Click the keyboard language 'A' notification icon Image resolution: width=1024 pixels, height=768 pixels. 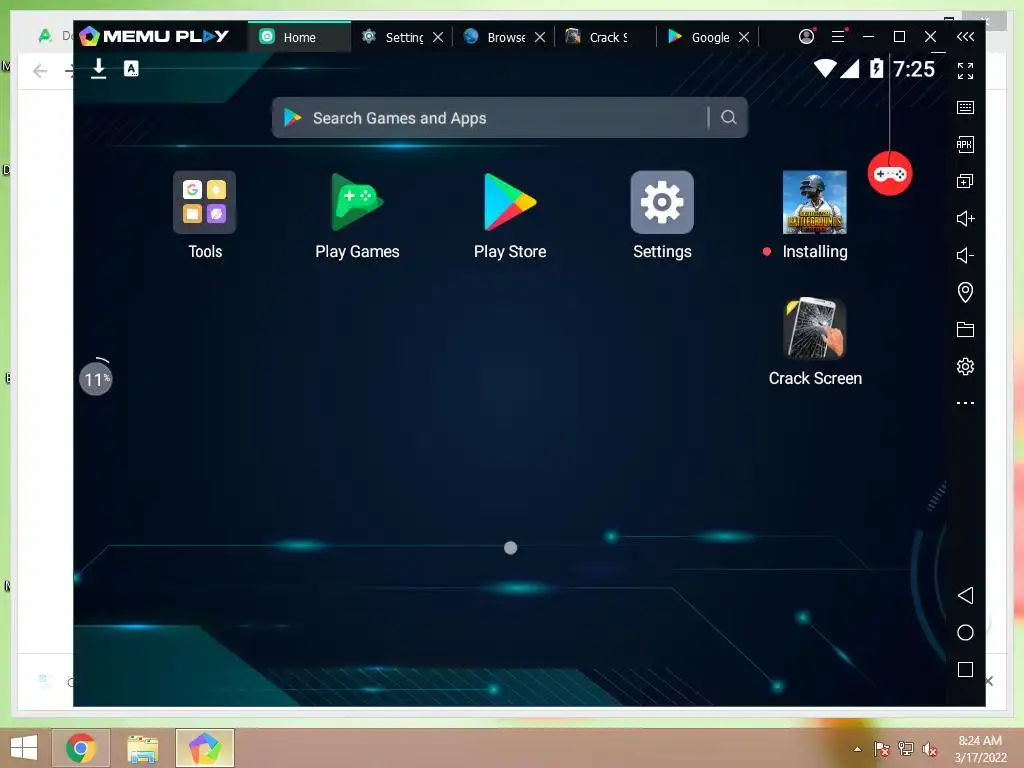click(x=131, y=69)
